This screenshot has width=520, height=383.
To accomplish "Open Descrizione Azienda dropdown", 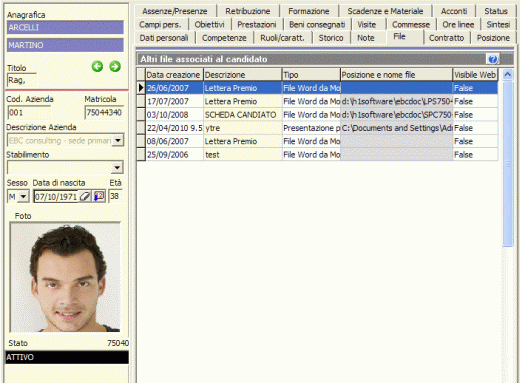I will (118, 140).
